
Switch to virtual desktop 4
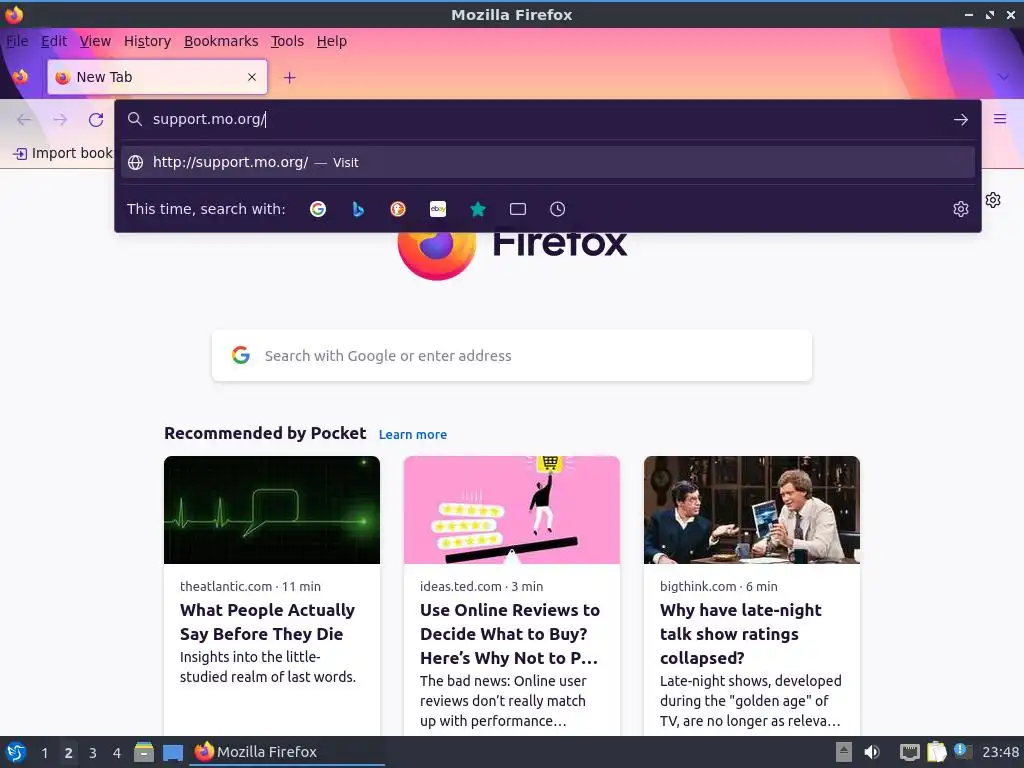117,753
